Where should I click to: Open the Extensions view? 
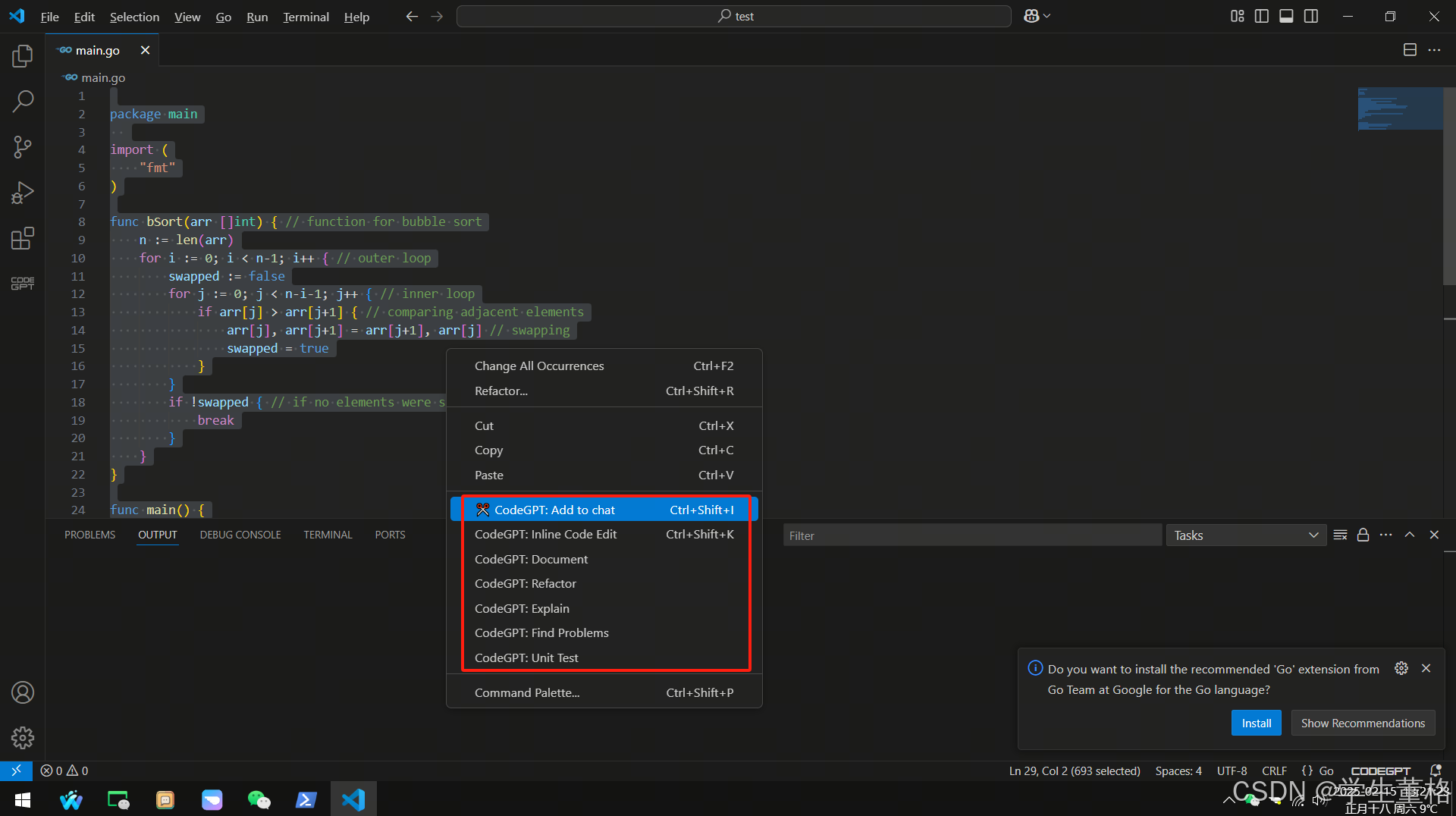23,238
